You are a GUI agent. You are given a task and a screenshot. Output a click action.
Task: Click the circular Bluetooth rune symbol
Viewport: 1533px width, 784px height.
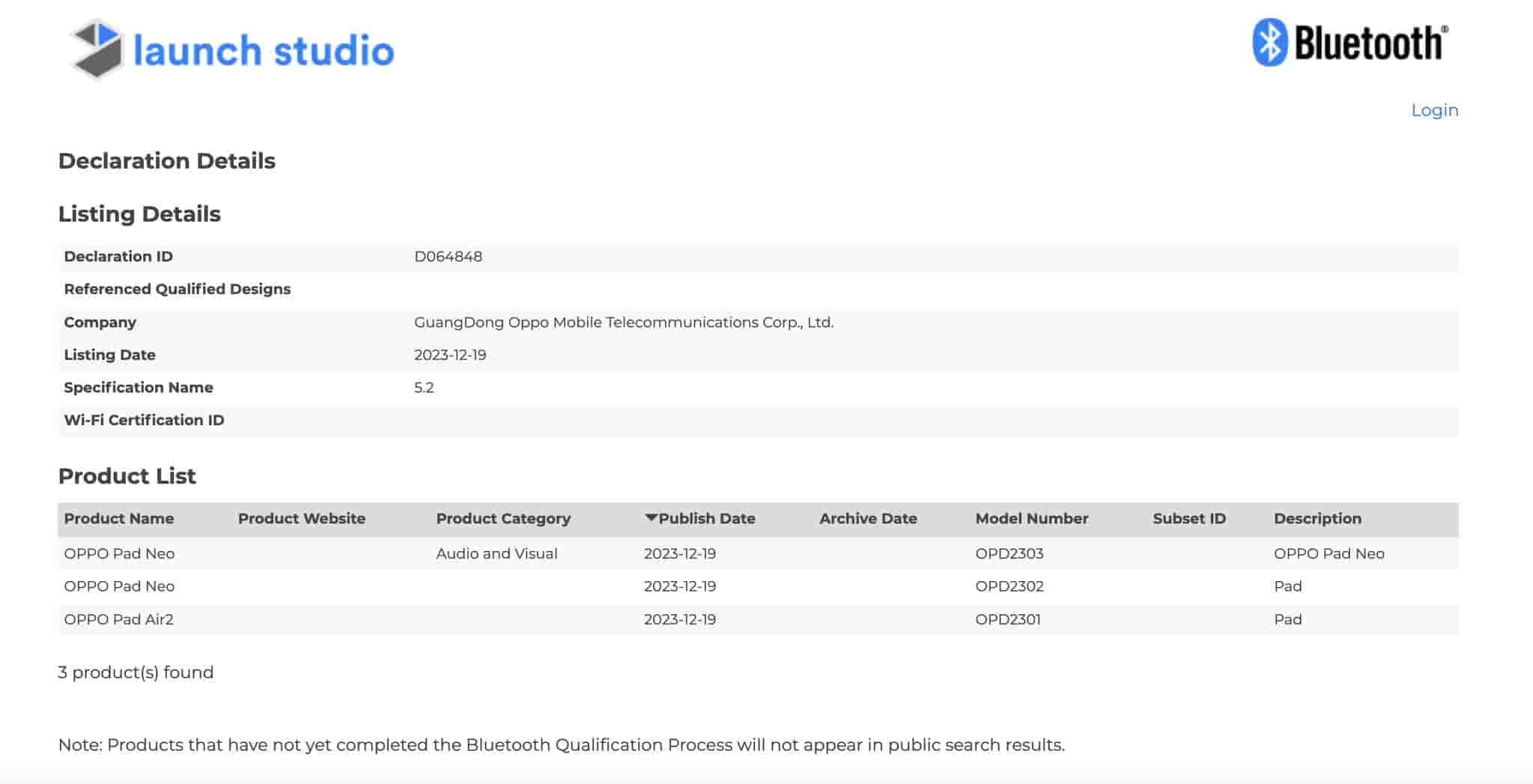coord(1269,43)
